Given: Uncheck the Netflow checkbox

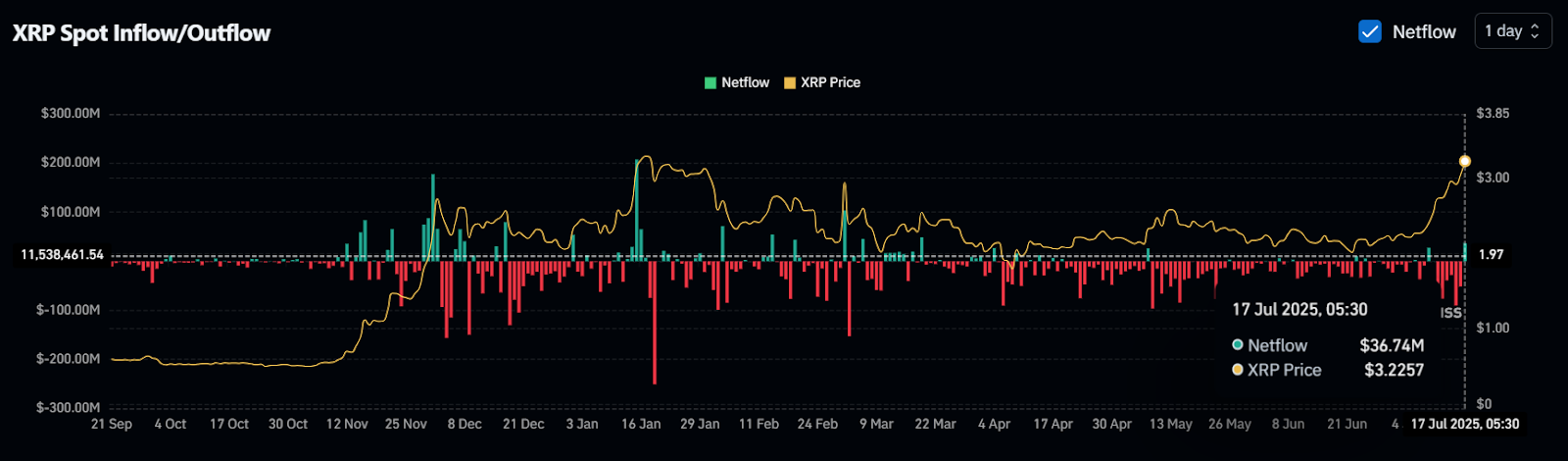Looking at the screenshot, I should coord(1369,31).
